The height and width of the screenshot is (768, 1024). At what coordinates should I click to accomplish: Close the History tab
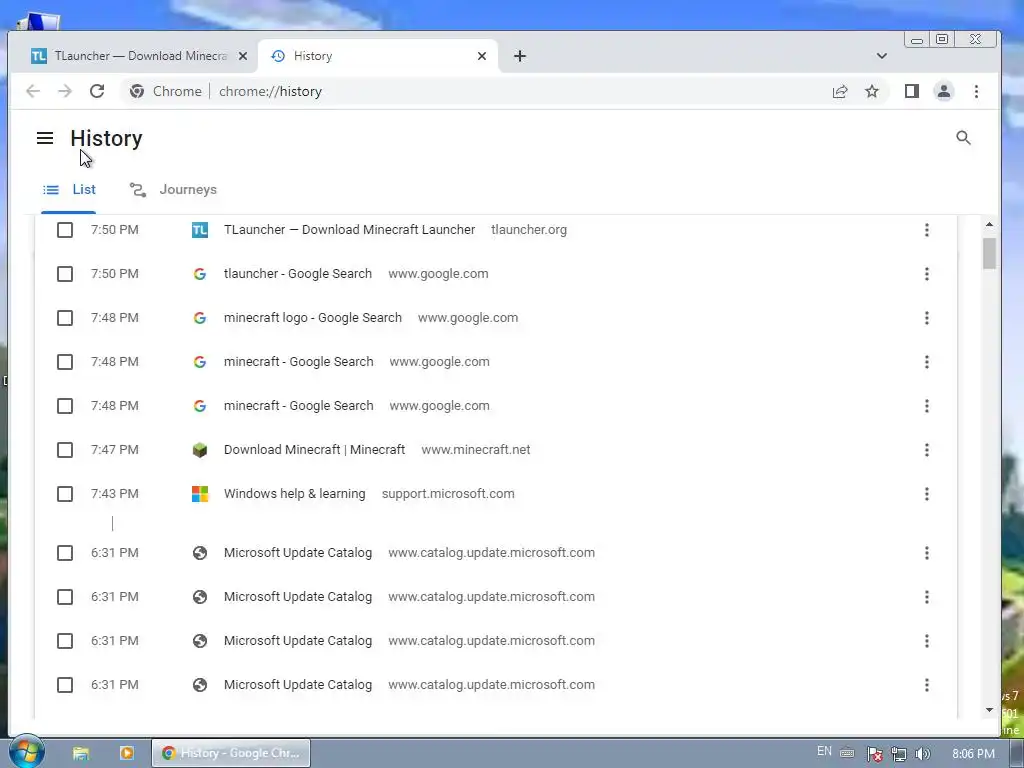pos(482,56)
